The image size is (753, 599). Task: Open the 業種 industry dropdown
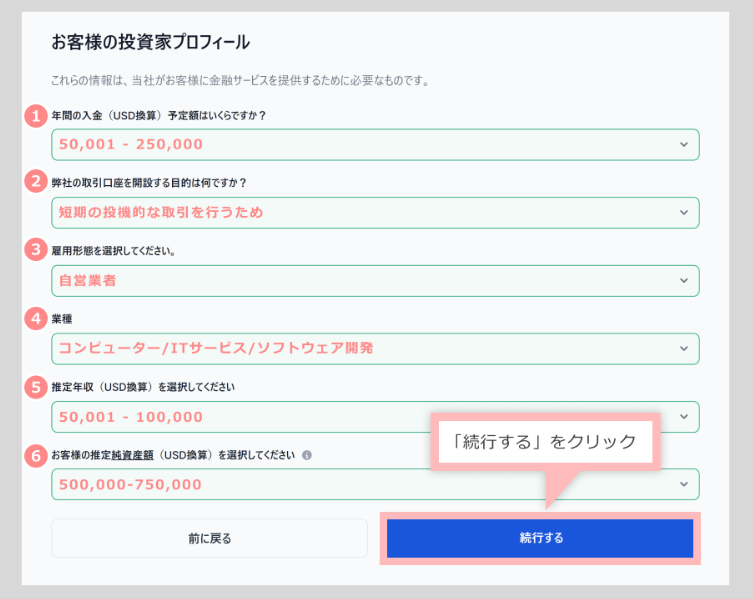(x=375, y=349)
